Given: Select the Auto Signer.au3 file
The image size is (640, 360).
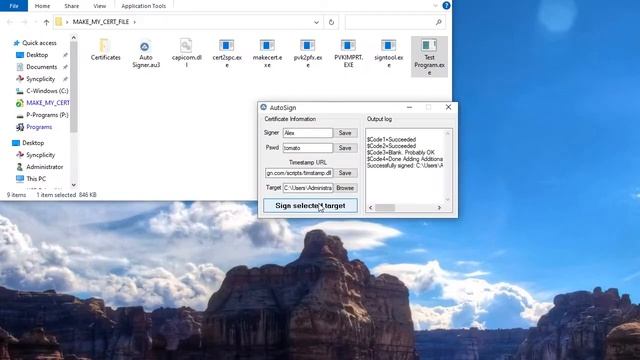Looking at the screenshot, I should click(146, 53).
